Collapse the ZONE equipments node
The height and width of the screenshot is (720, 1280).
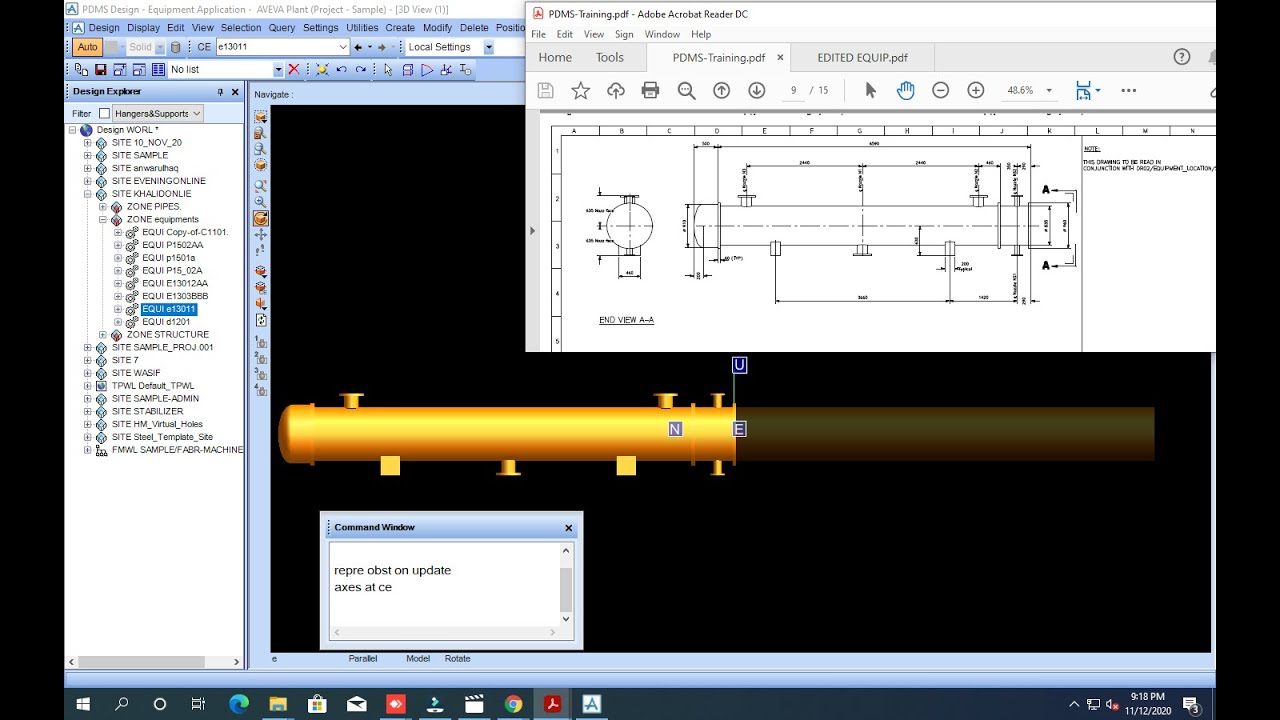102,220
